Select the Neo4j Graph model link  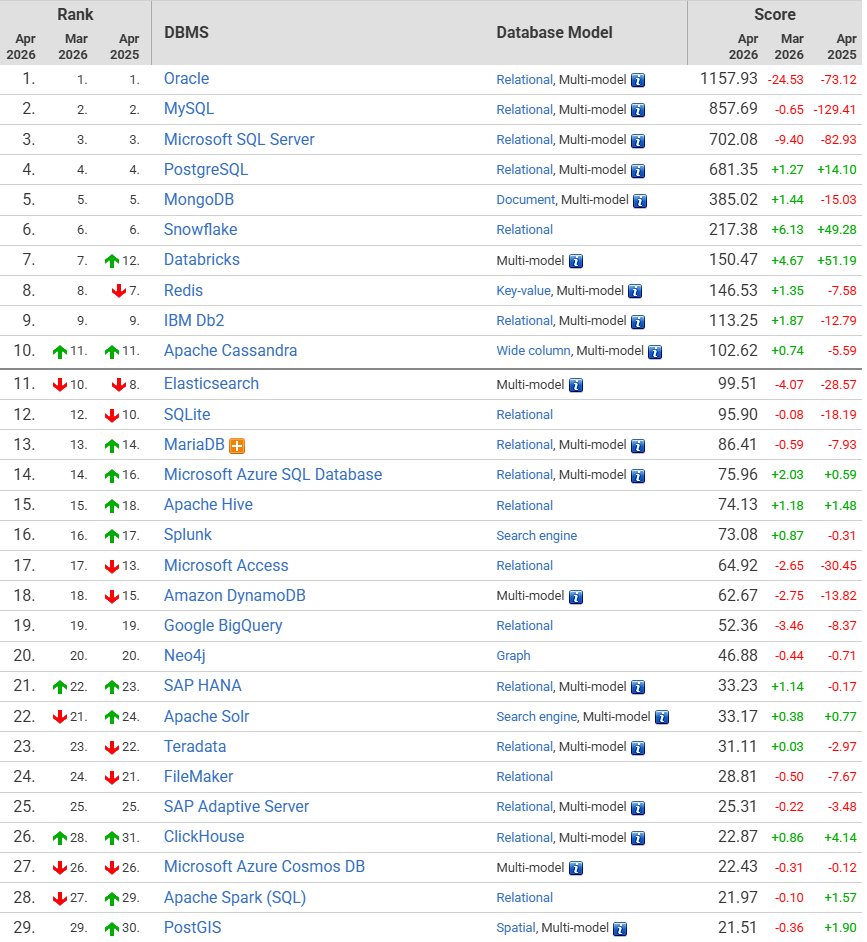click(513, 656)
